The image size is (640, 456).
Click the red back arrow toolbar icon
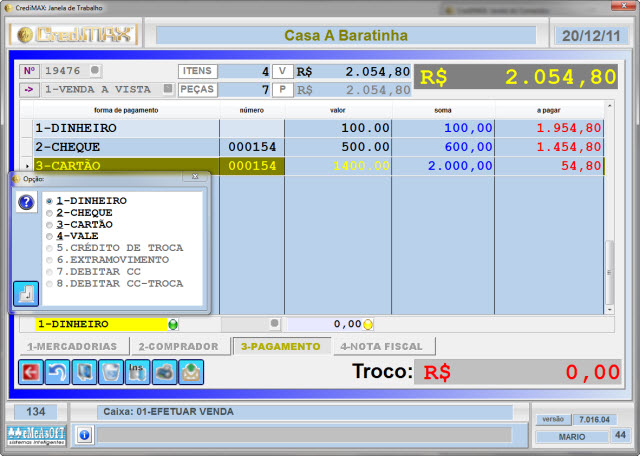(x=32, y=372)
